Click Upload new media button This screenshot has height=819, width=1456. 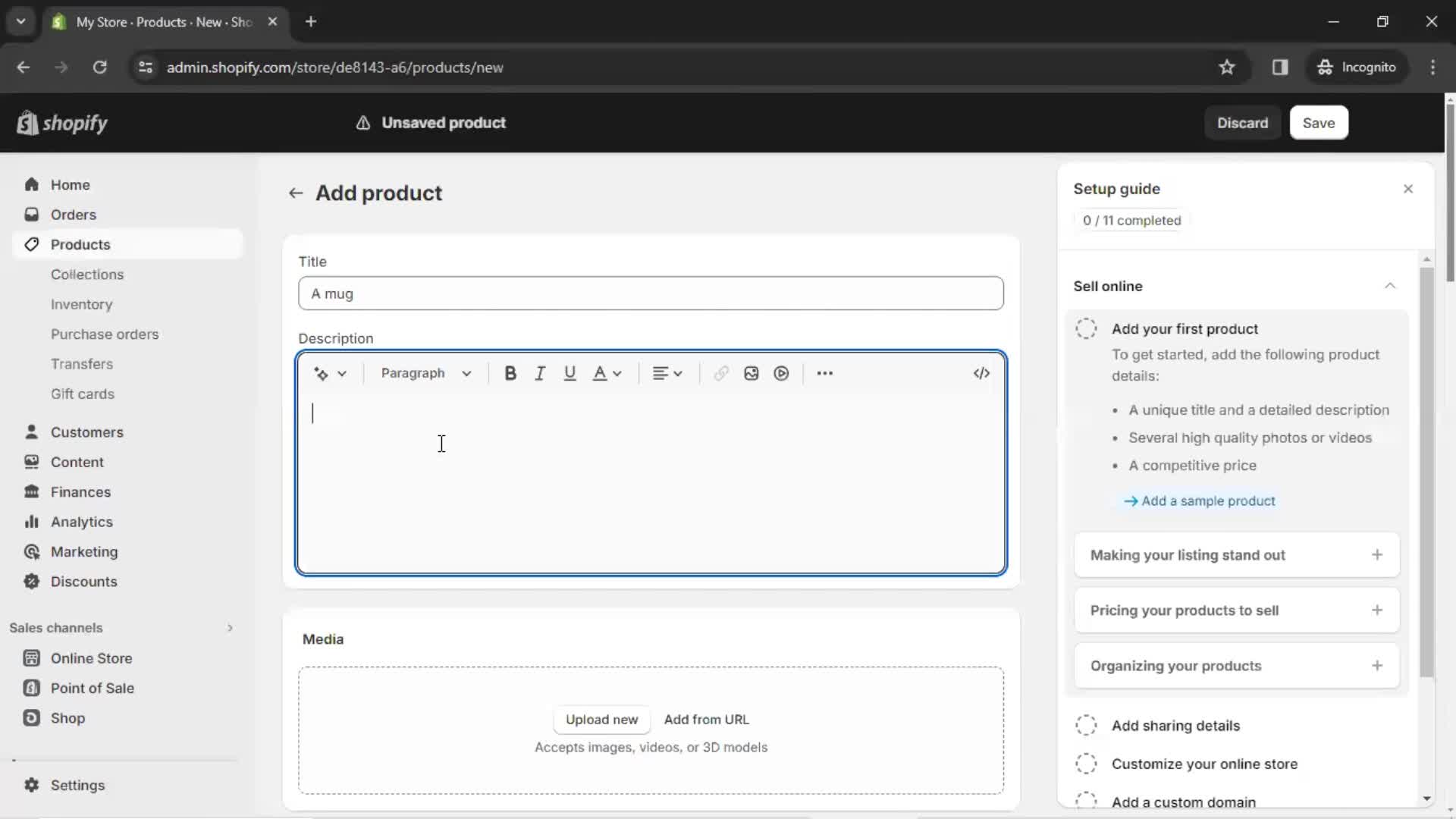point(603,719)
